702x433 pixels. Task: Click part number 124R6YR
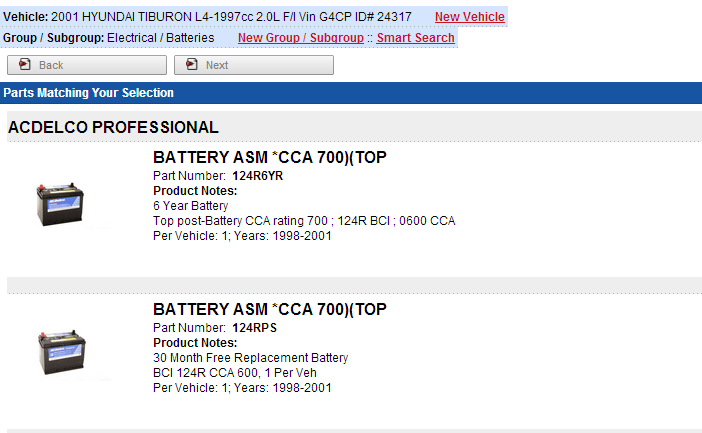(257, 176)
